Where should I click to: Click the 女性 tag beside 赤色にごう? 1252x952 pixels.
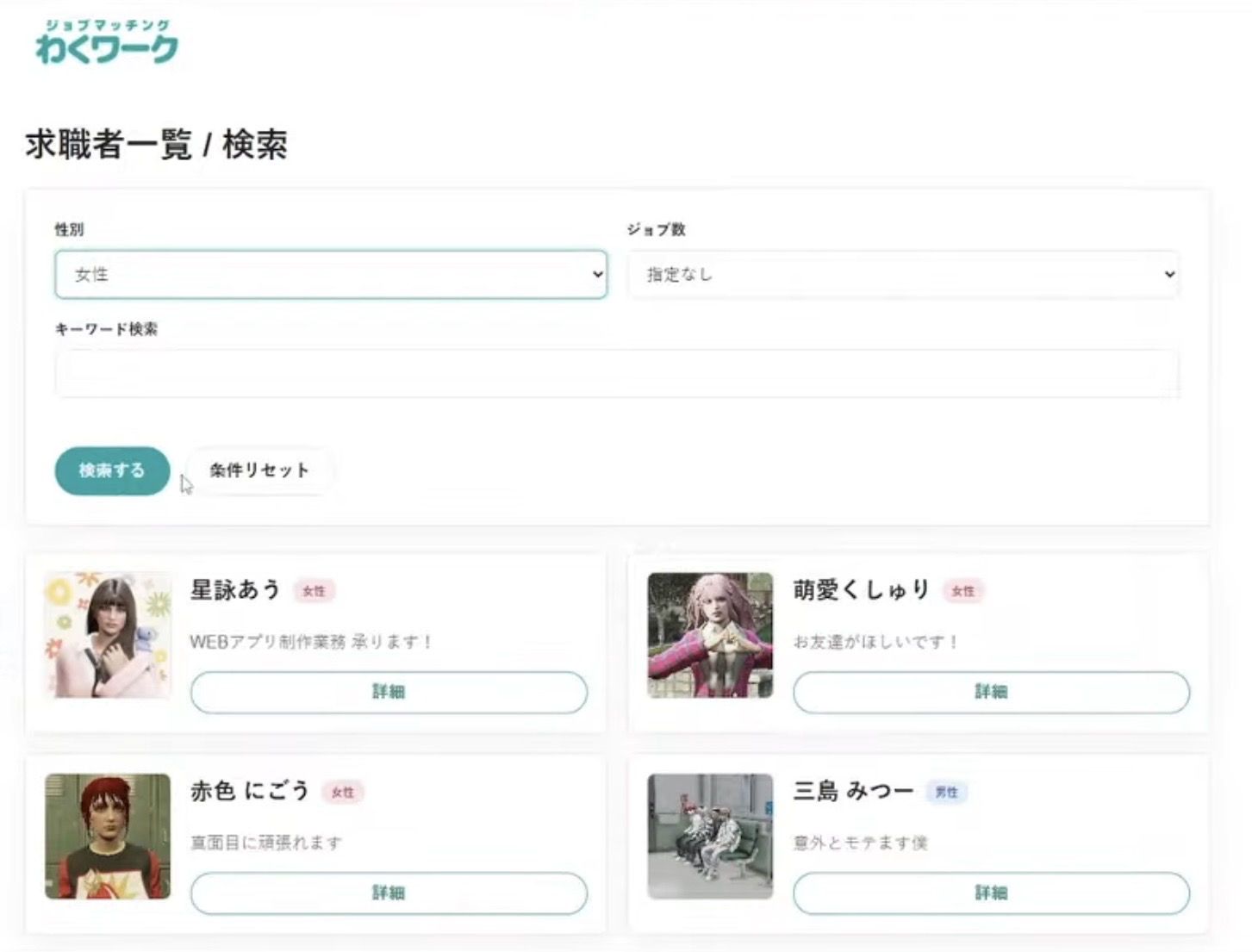coord(343,792)
